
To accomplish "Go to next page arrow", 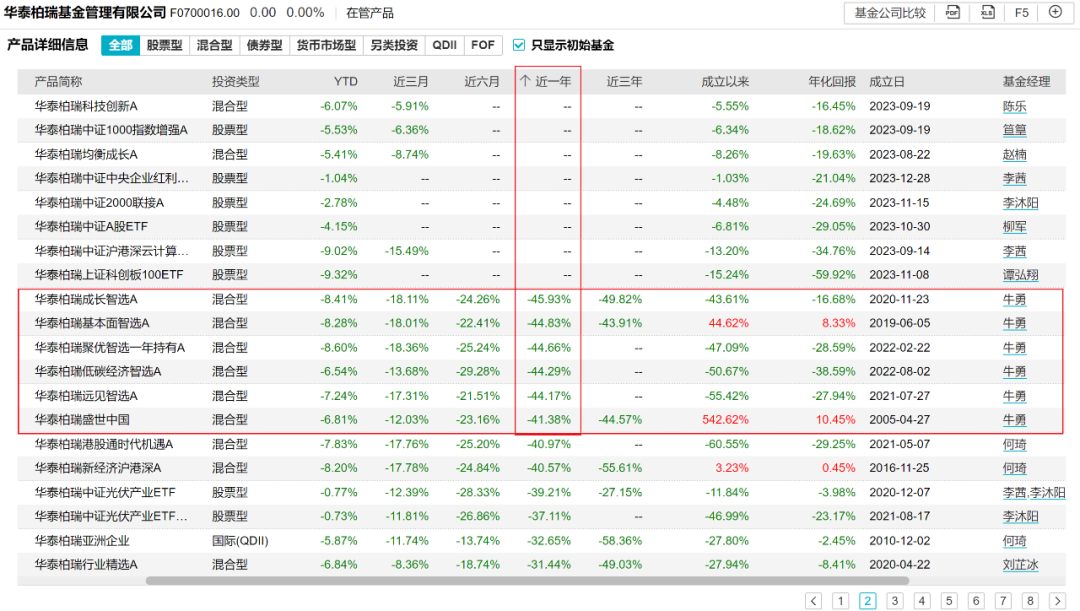I will tap(1057, 601).
